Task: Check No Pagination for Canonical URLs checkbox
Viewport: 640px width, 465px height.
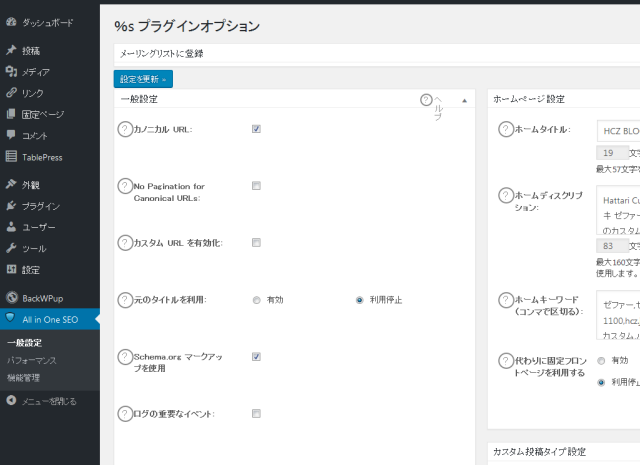Action: tap(256, 186)
